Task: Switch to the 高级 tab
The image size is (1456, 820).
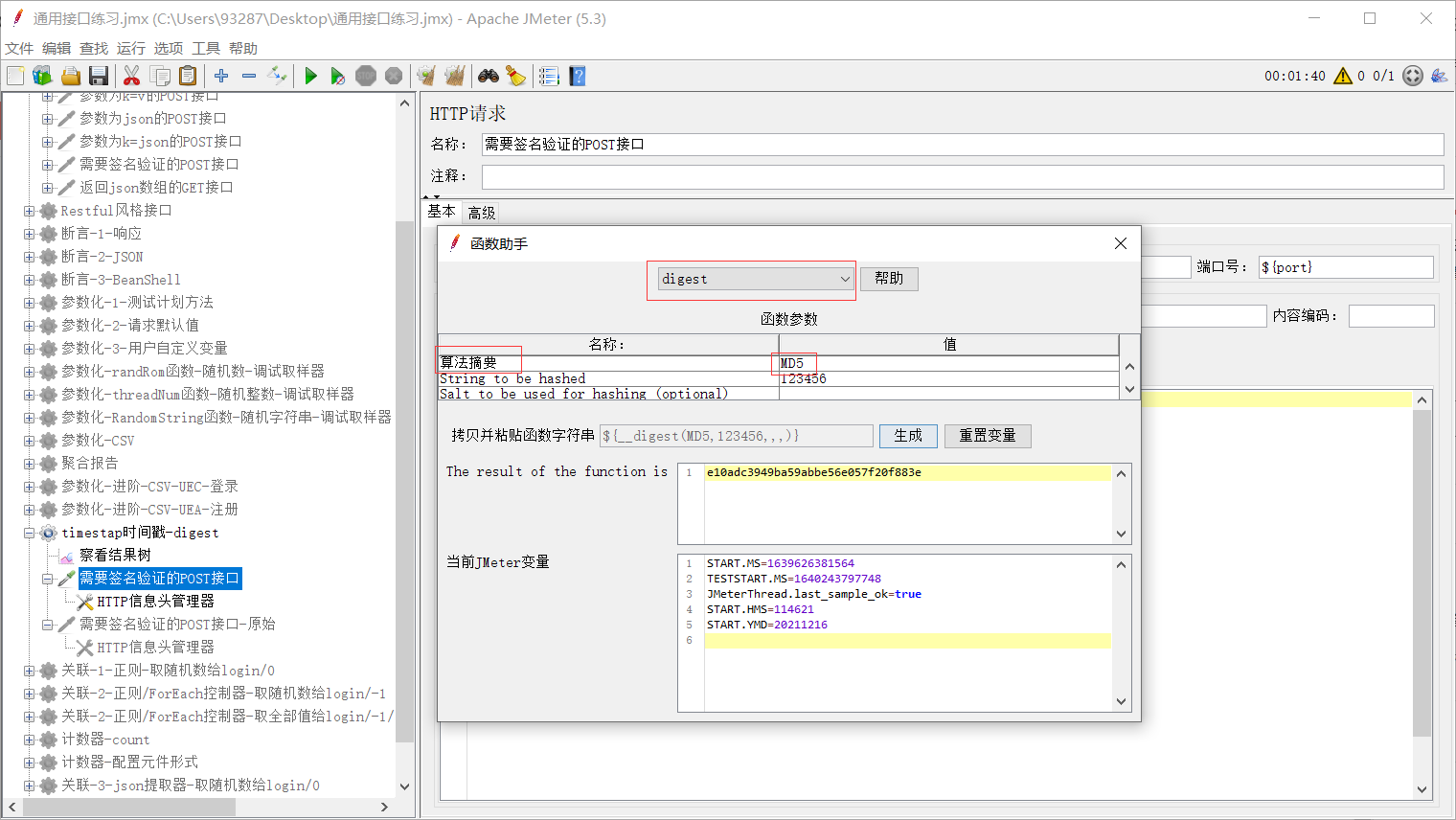Action: tap(482, 213)
